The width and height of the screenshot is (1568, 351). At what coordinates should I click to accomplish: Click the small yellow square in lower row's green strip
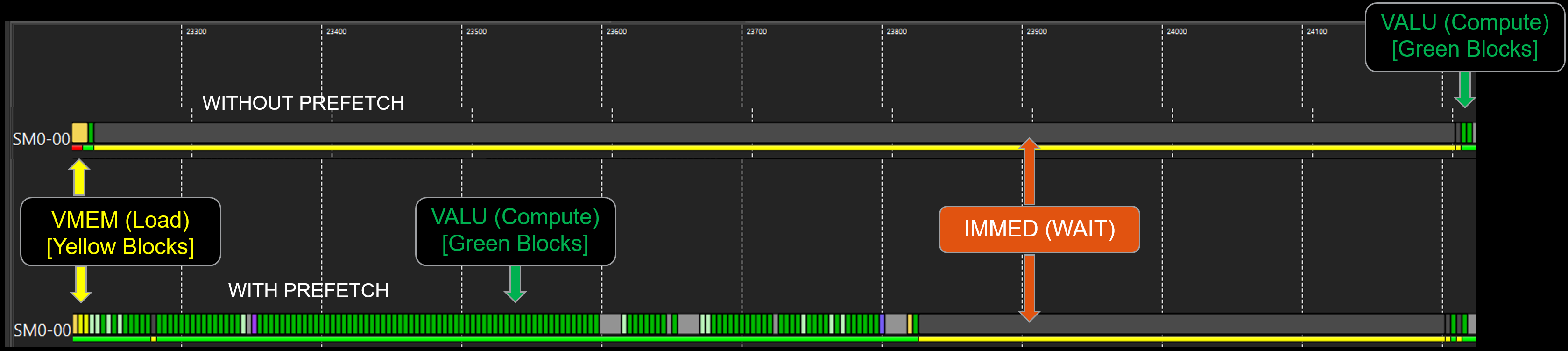(x=153, y=338)
